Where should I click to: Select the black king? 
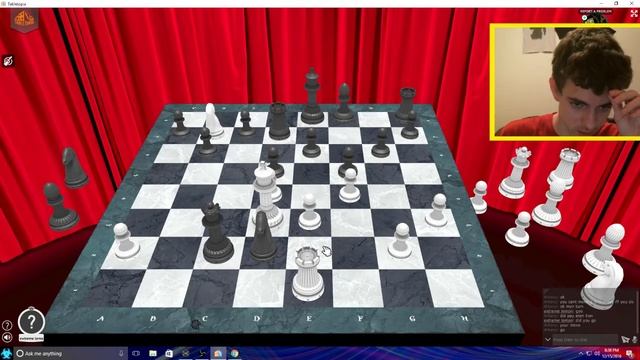click(x=312, y=96)
